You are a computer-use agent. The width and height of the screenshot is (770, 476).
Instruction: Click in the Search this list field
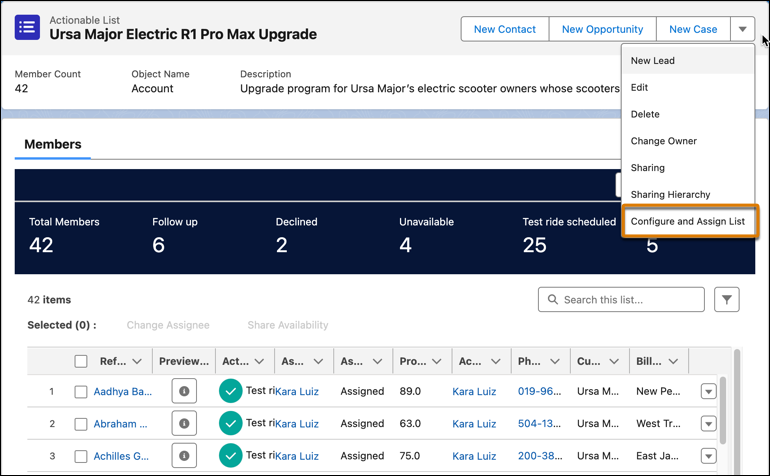click(621, 300)
